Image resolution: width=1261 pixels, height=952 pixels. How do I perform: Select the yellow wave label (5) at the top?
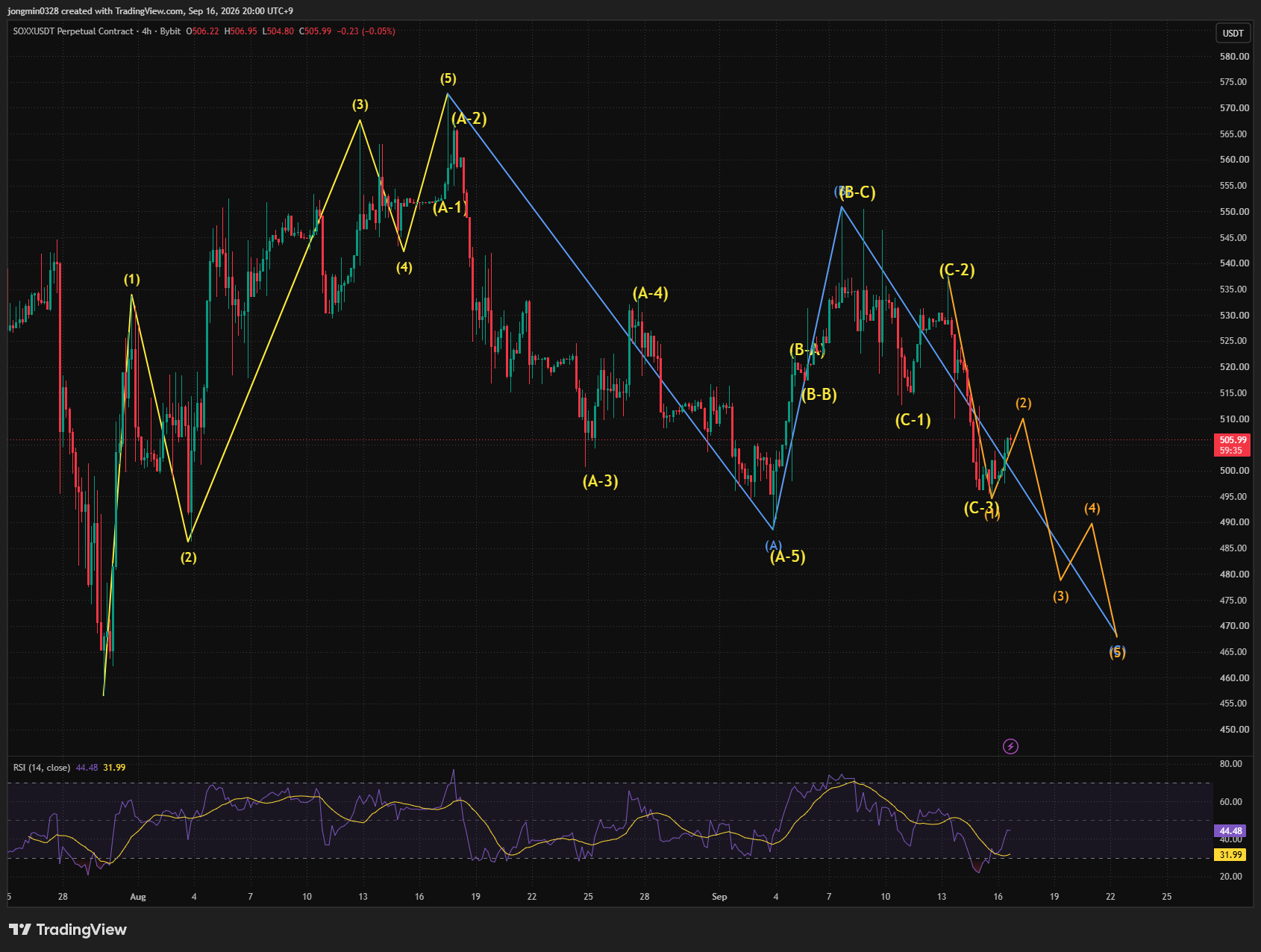[448, 78]
